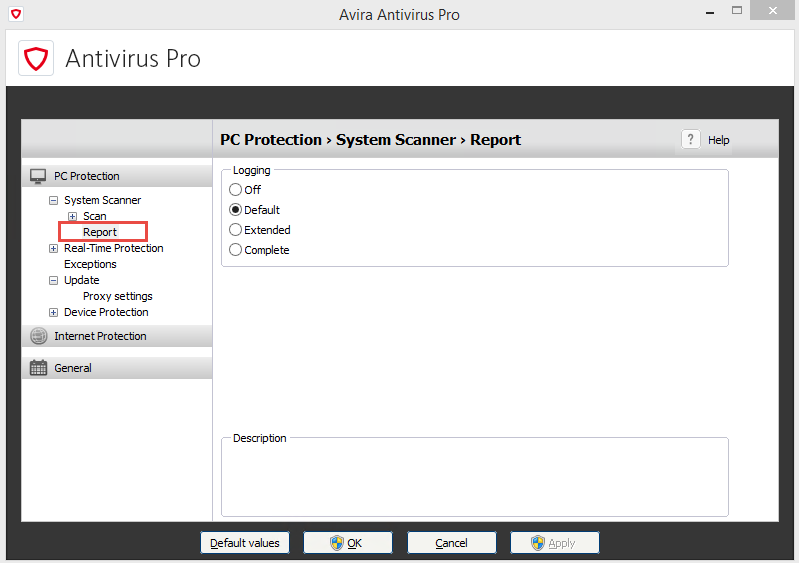
Task: Click the Avira shield logo beside Antivirus Pro
Action: [36, 58]
